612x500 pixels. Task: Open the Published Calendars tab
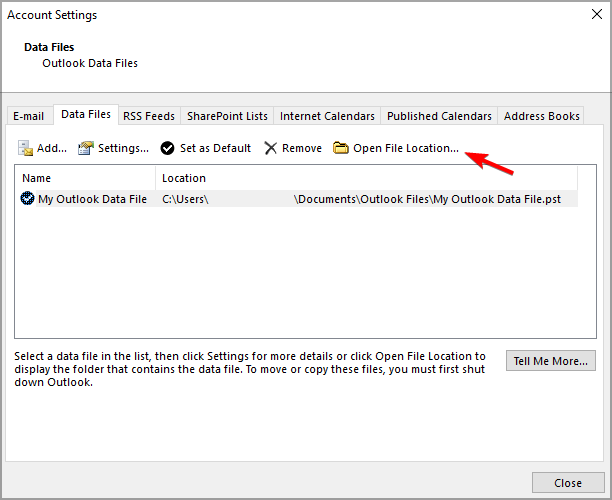[x=439, y=116]
